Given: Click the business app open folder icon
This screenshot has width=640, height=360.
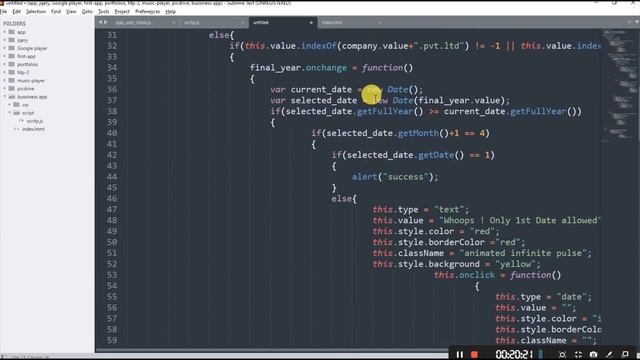Looking at the screenshot, I should [11, 97].
